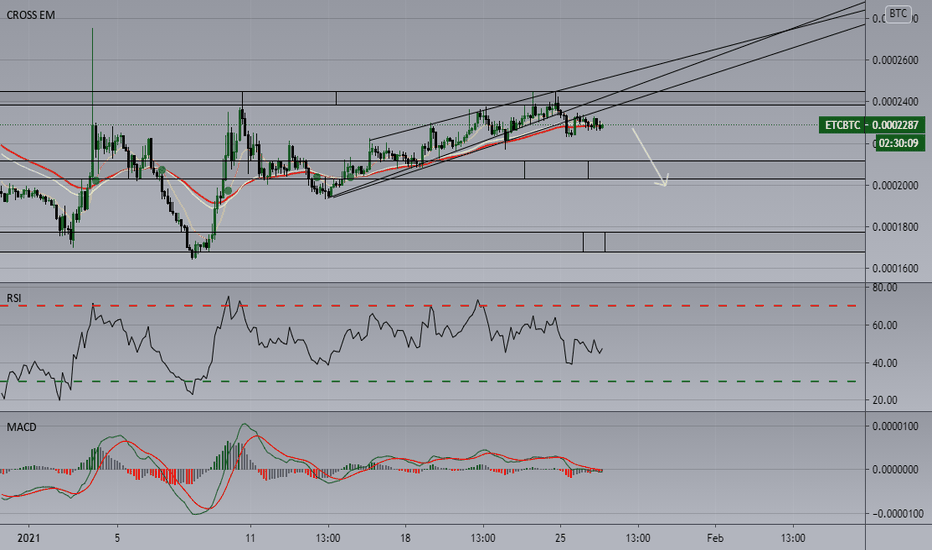
Task: Click the 25 date label on time axis
Action: 560,538
